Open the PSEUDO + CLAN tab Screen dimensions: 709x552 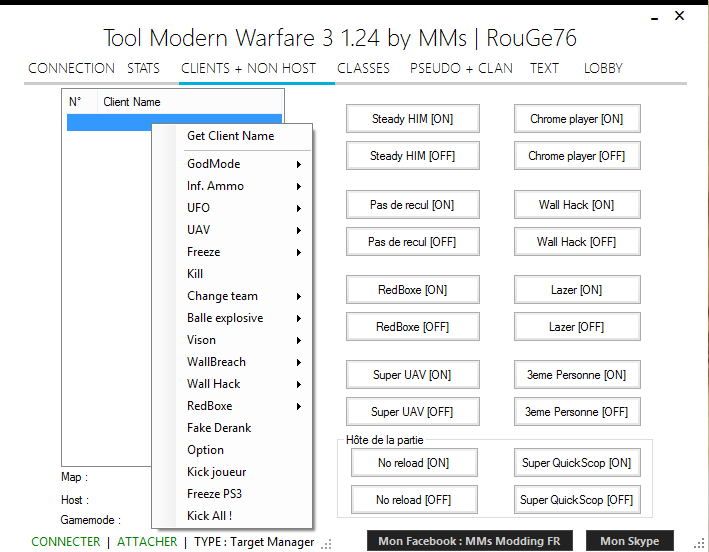tap(461, 68)
